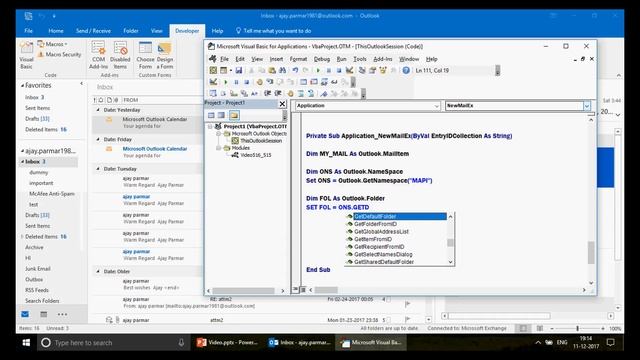This screenshot has height=360, width=640.
Task: Switch Outlook to Reading view in status bar
Action: tap(540, 328)
